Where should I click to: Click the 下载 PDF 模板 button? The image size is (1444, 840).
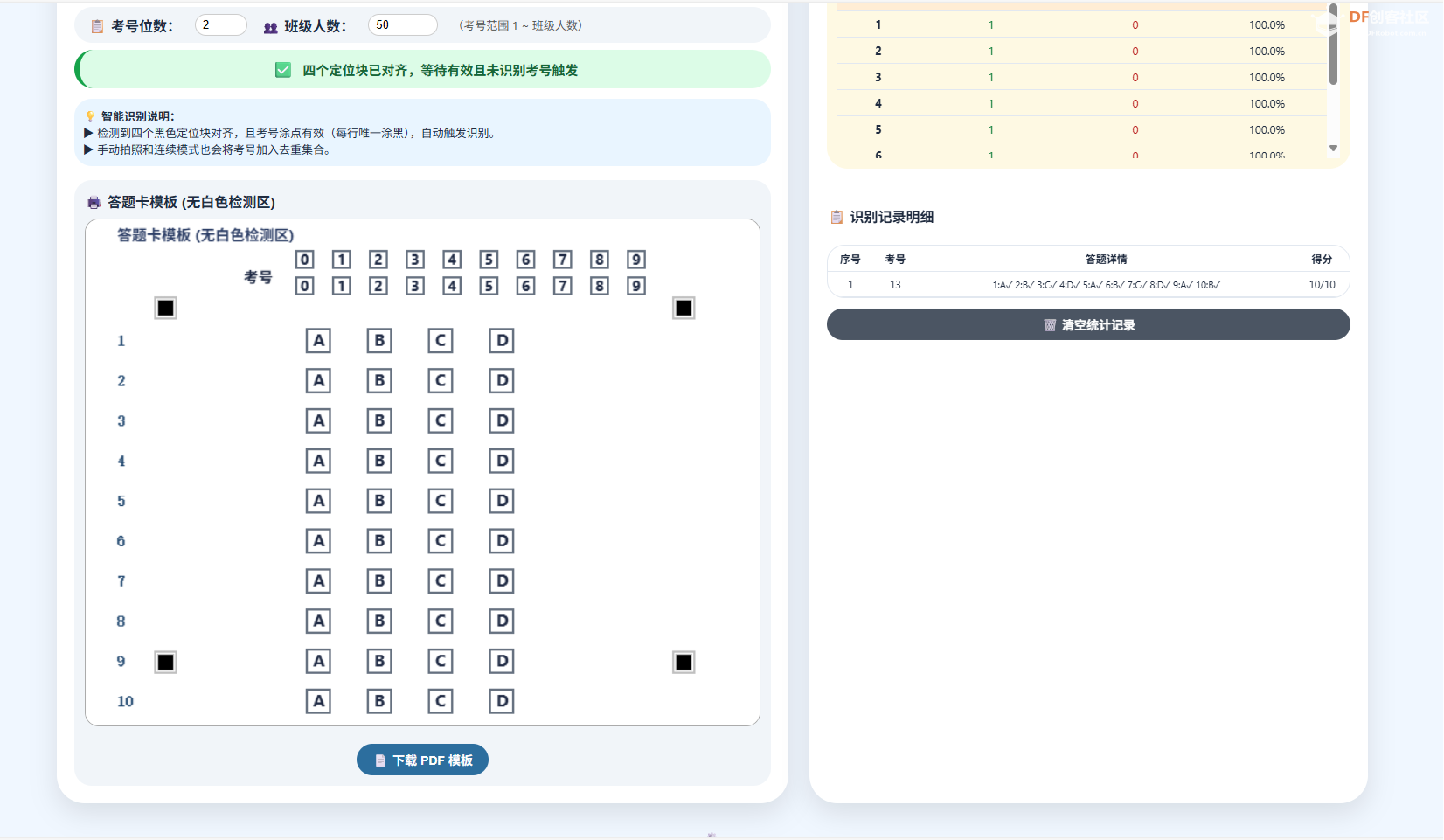tap(422, 760)
